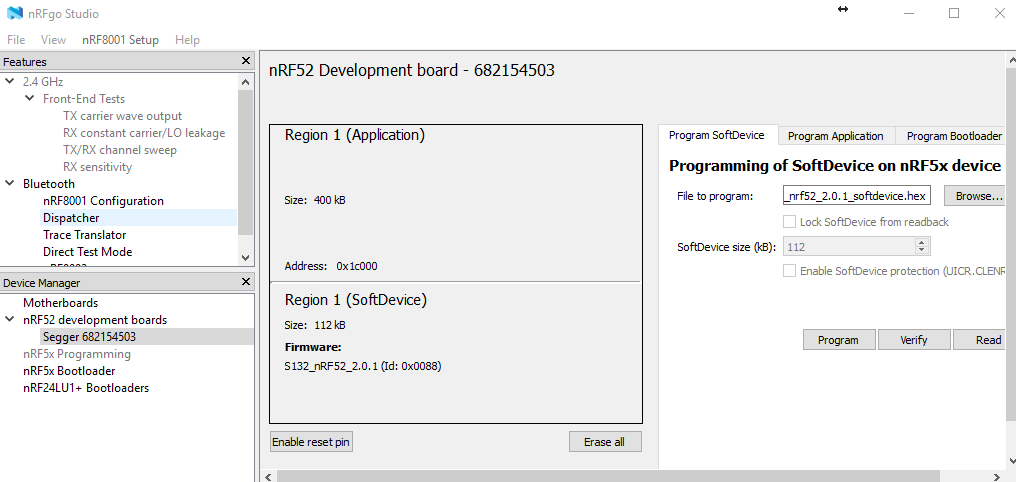Select Segger 682154503 device

pos(89,337)
